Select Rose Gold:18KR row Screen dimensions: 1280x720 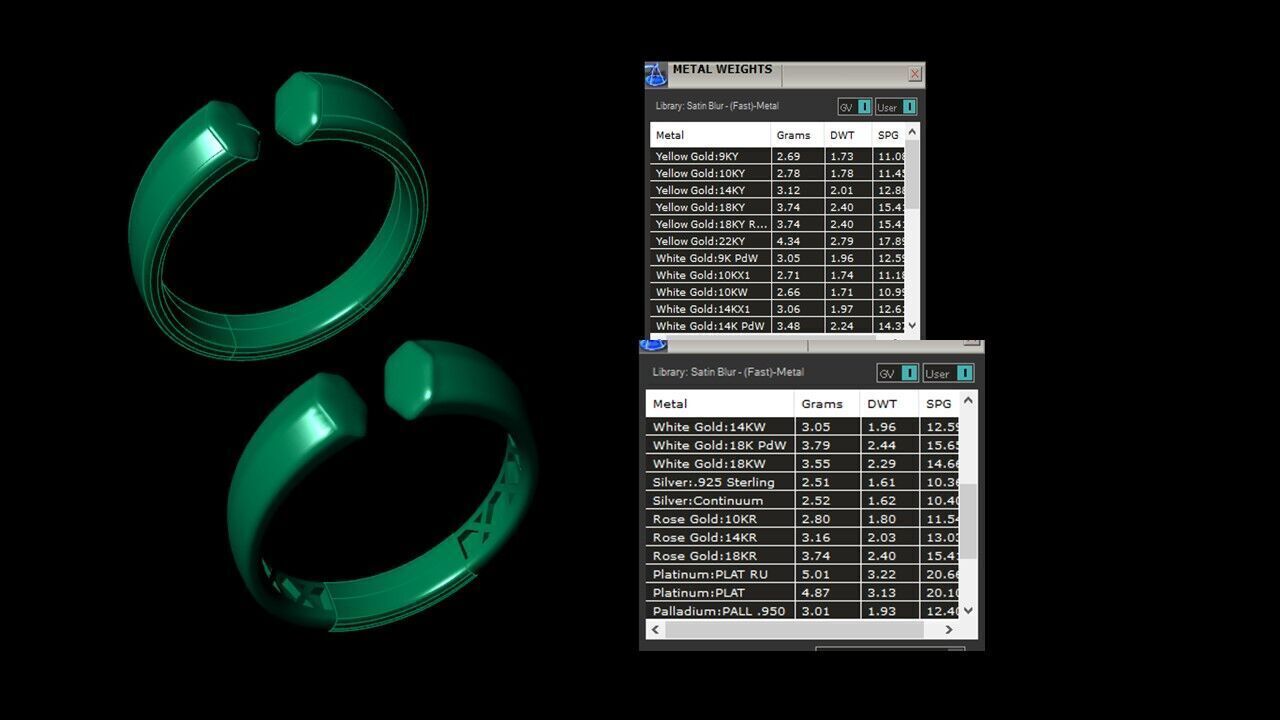tap(802, 556)
